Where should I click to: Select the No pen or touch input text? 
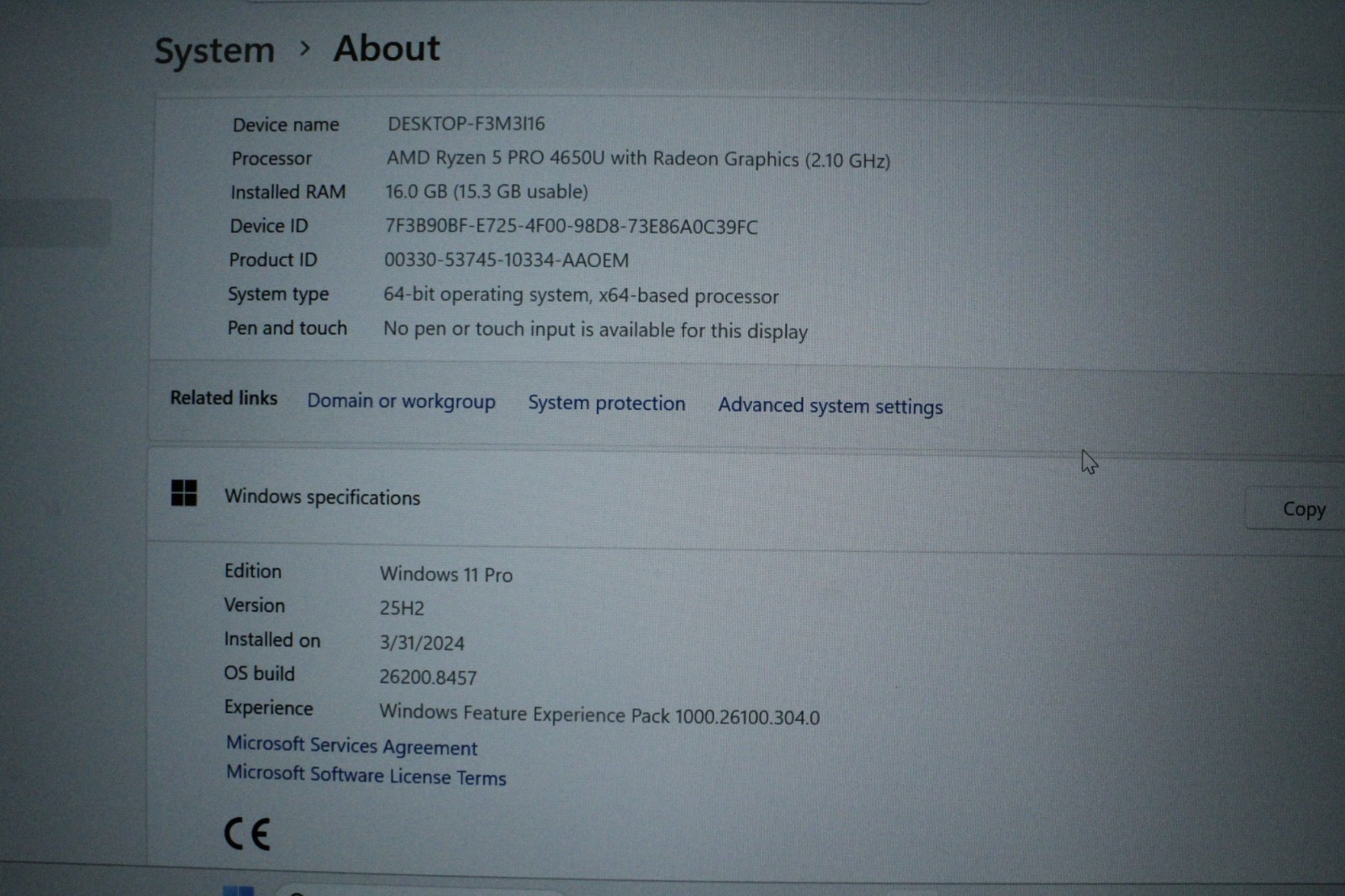[595, 329]
